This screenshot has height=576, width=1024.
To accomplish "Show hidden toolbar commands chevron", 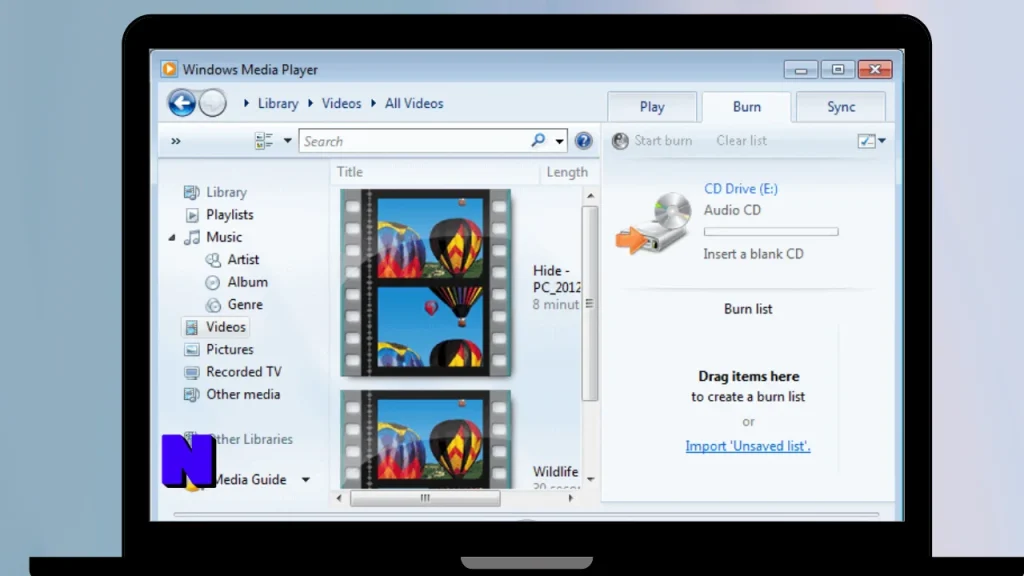I will coord(176,141).
